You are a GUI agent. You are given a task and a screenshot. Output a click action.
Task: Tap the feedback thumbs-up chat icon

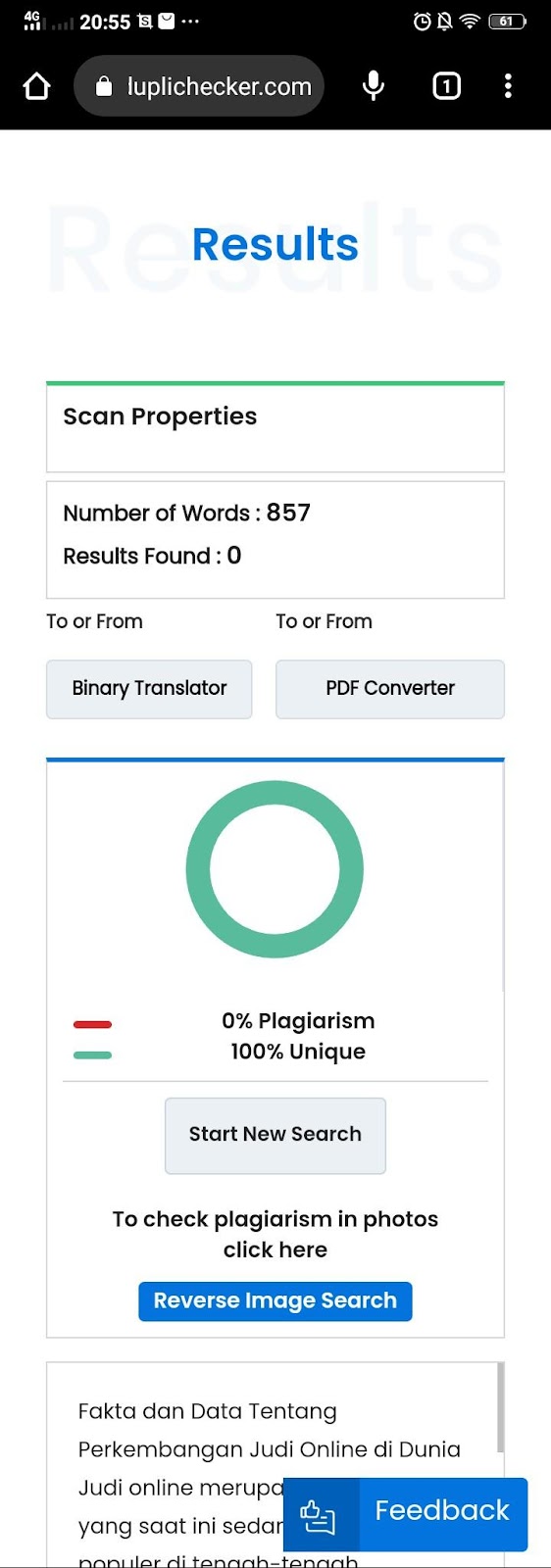coord(318,1516)
